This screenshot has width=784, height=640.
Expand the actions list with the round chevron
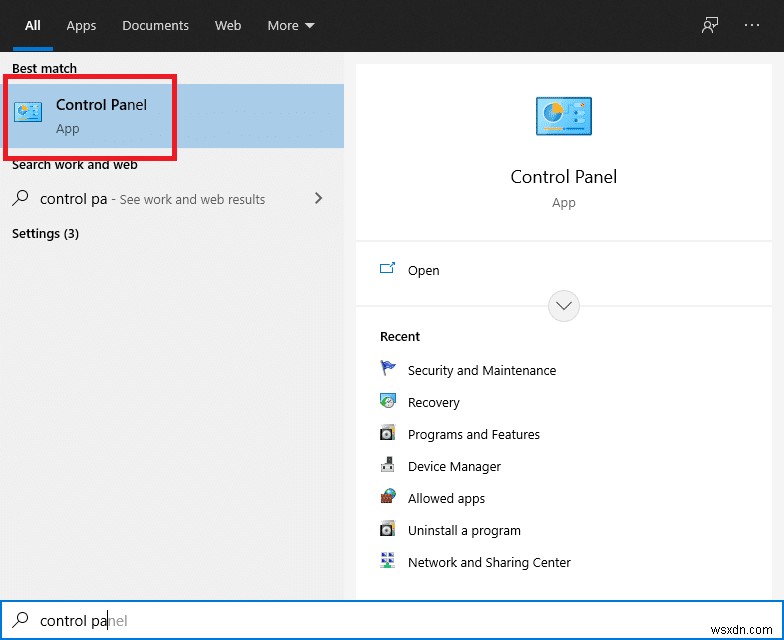tap(564, 306)
